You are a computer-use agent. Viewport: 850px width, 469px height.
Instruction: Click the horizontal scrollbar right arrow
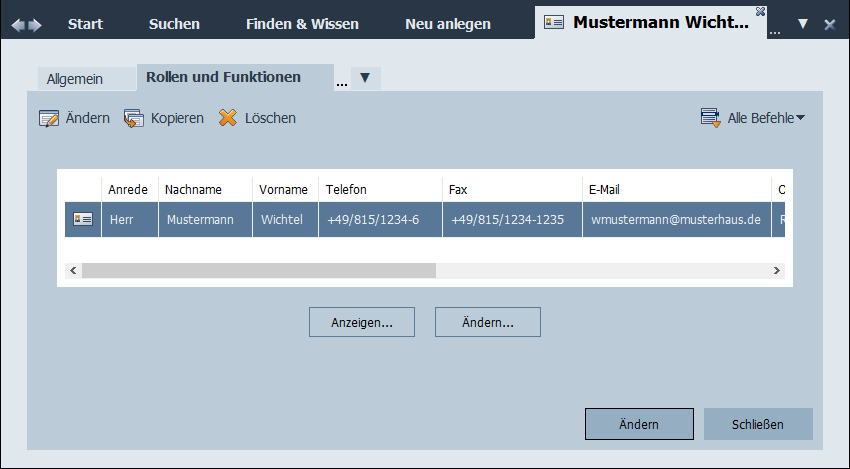(776, 270)
